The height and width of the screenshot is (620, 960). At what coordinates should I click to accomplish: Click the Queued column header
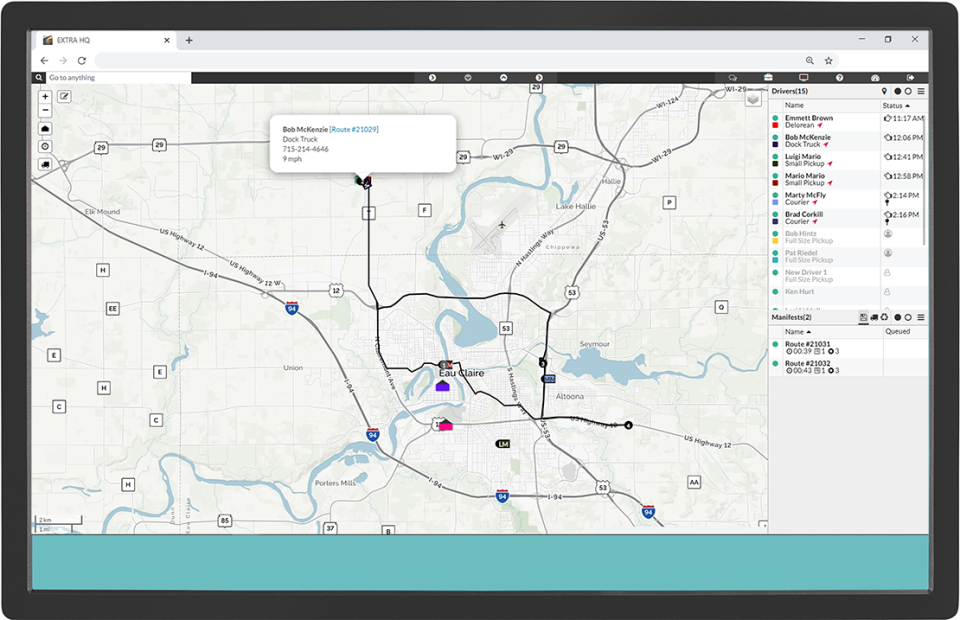click(x=898, y=332)
